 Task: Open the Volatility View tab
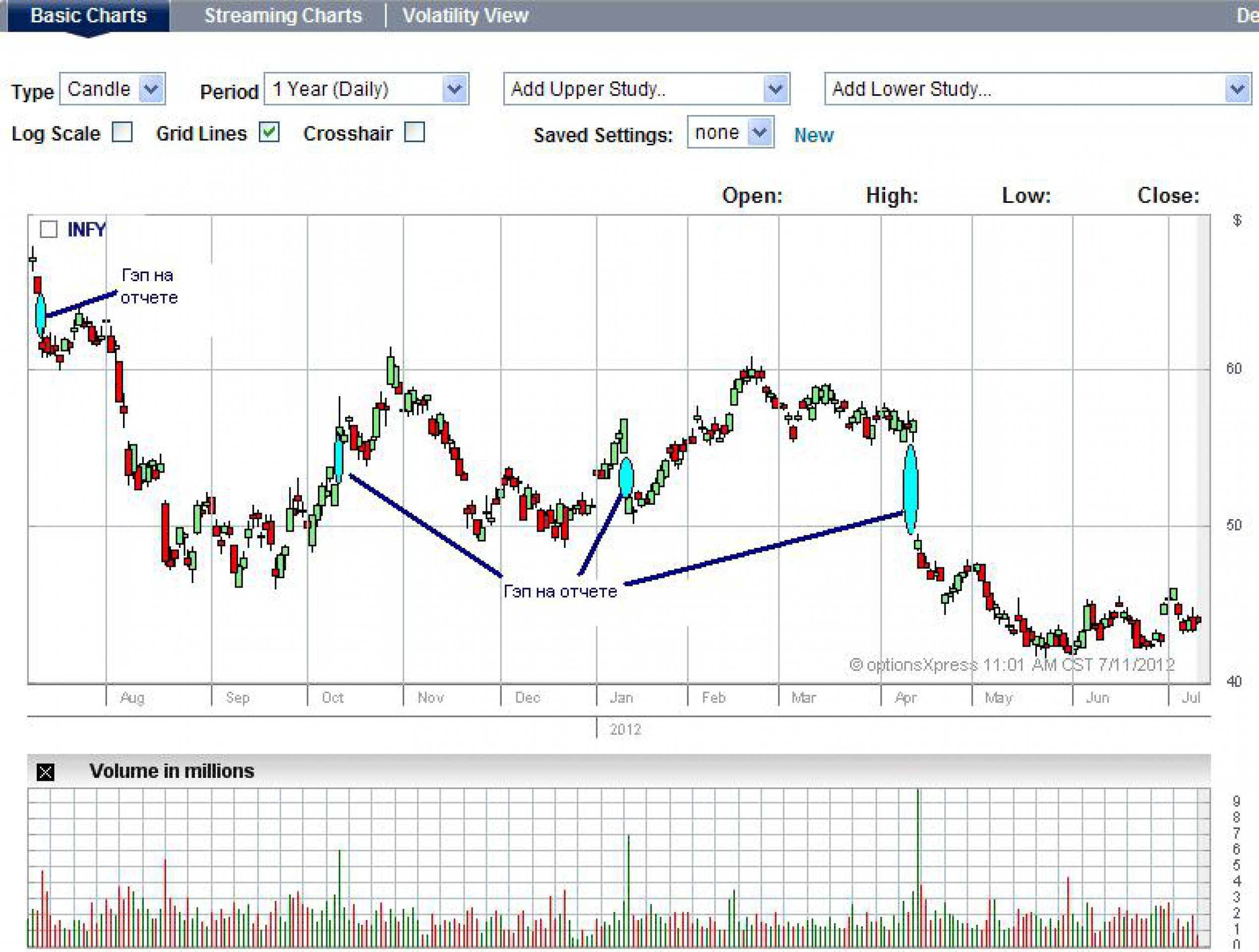click(465, 15)
